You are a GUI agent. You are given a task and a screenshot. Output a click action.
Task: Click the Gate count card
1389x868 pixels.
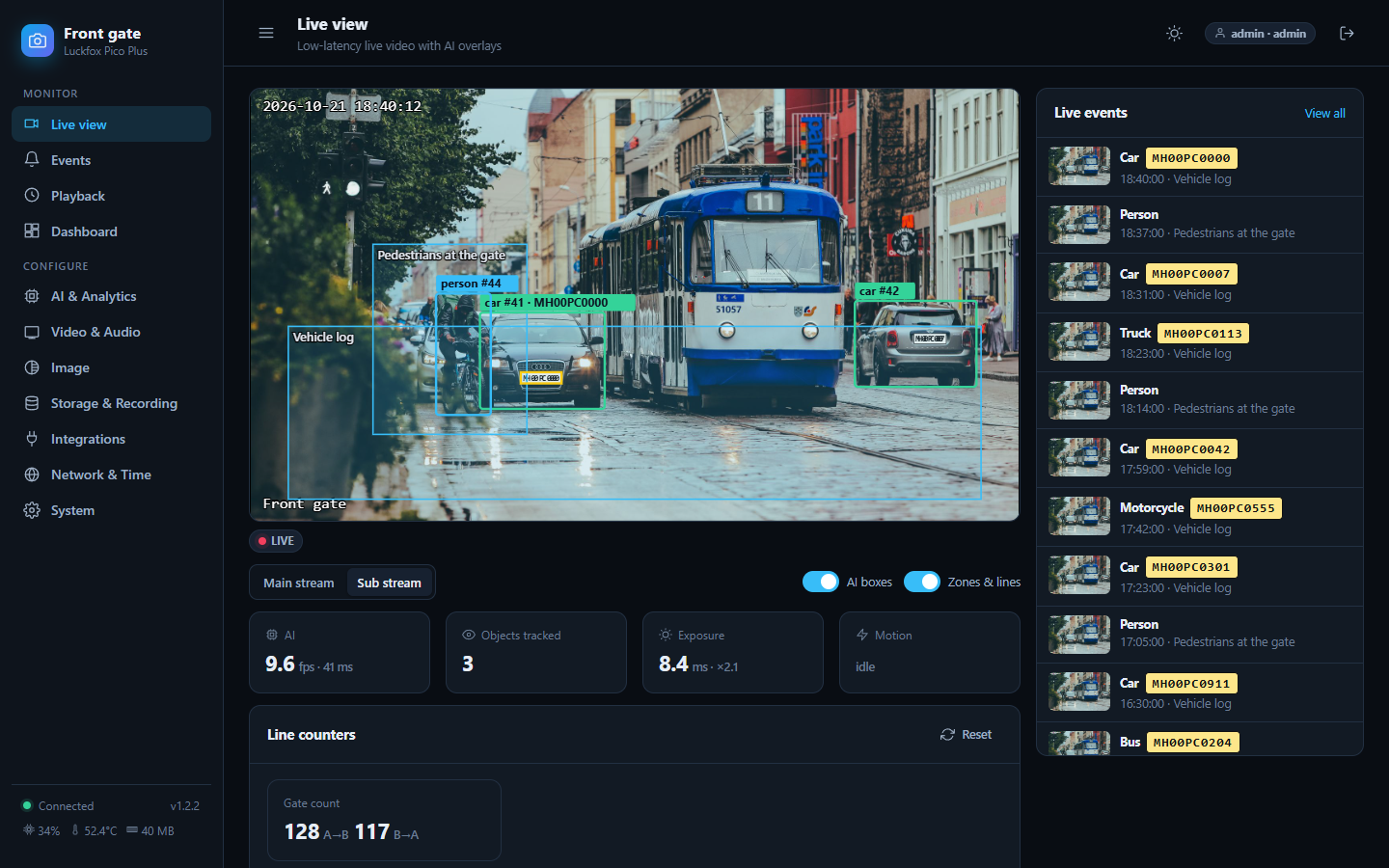click(x=384, y=820)
